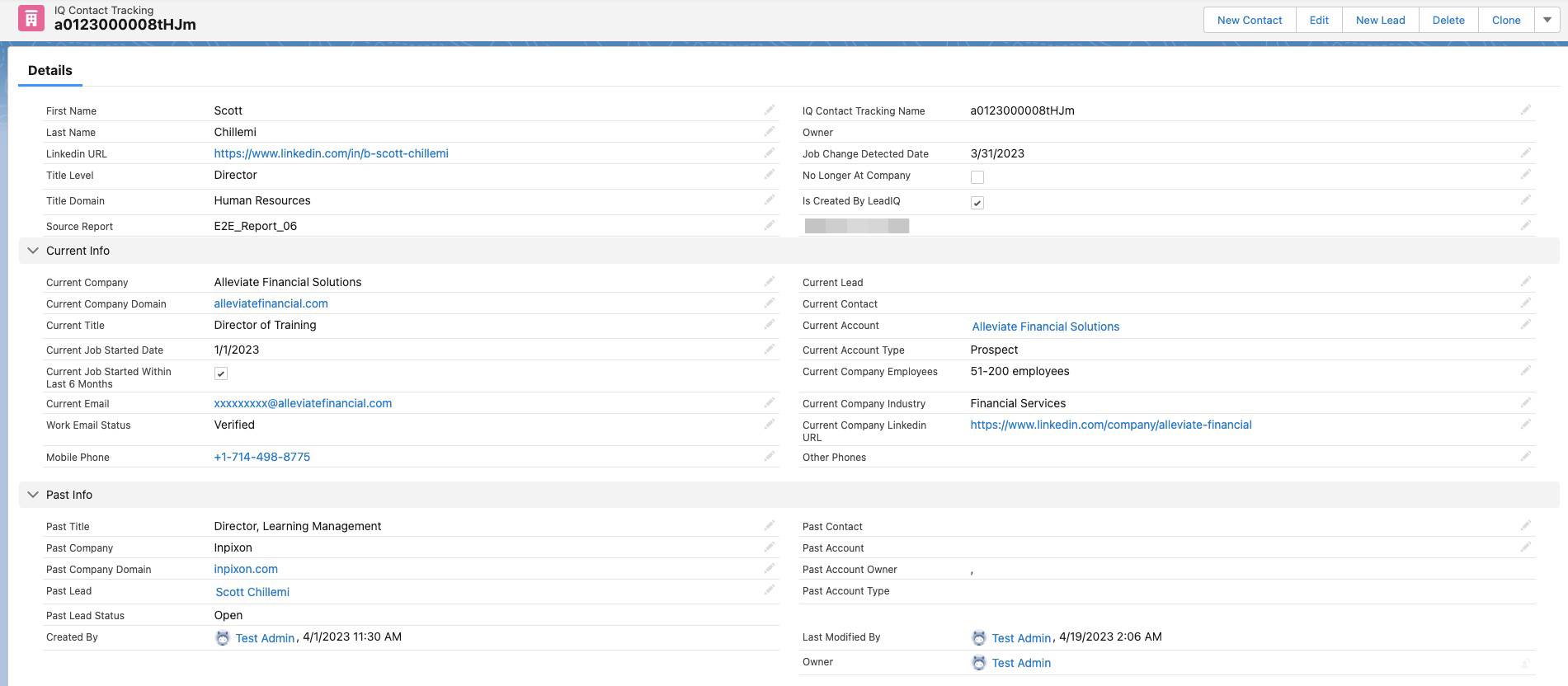
Task: Edit Job Change Detected Date with pencil icon
Action: (1525, 153)
